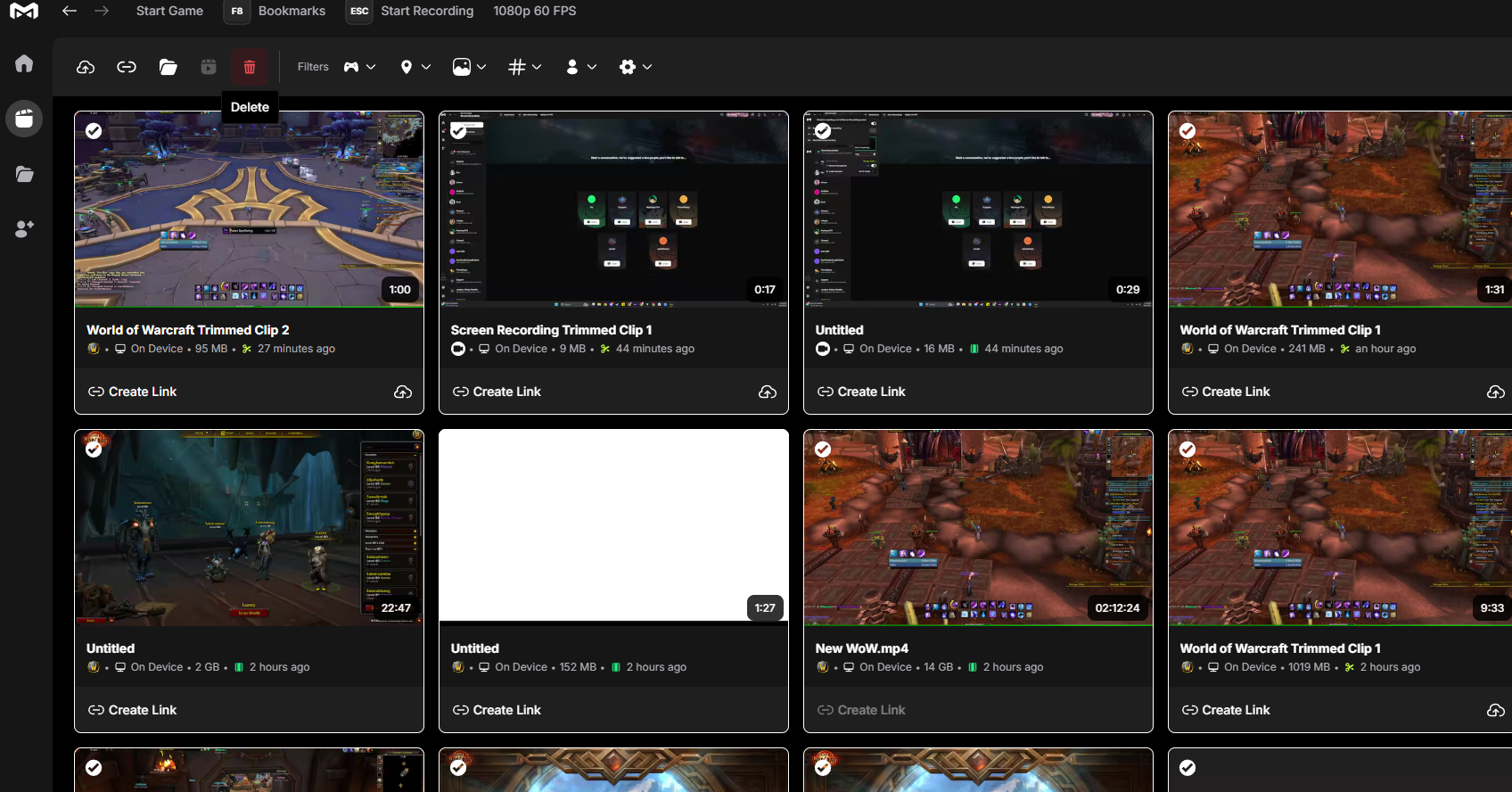Create Link for the 152 MB Untitled clip

coord(497,710)
